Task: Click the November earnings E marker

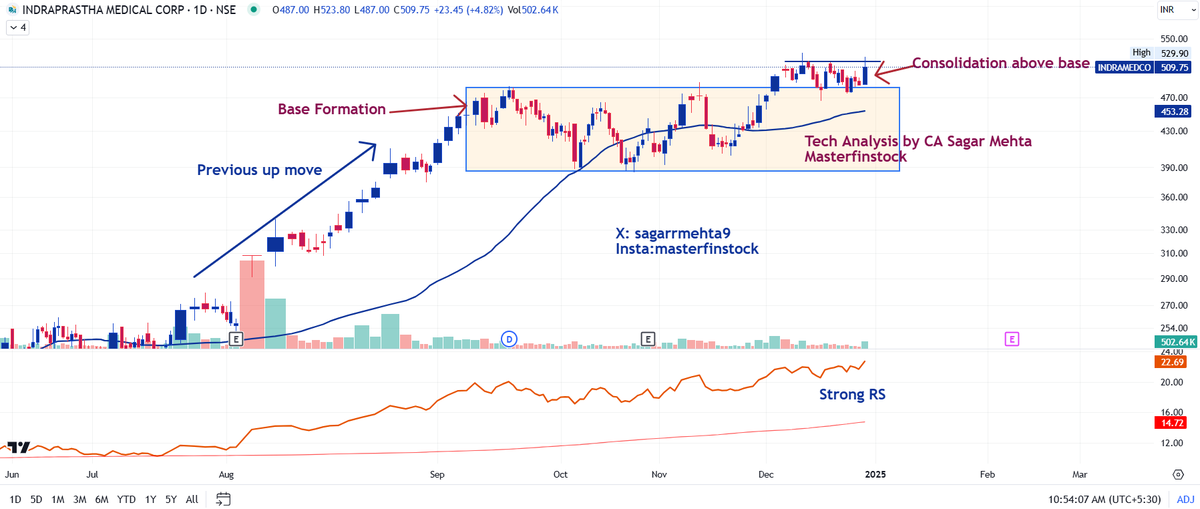Action: click(x=648, y=340)
